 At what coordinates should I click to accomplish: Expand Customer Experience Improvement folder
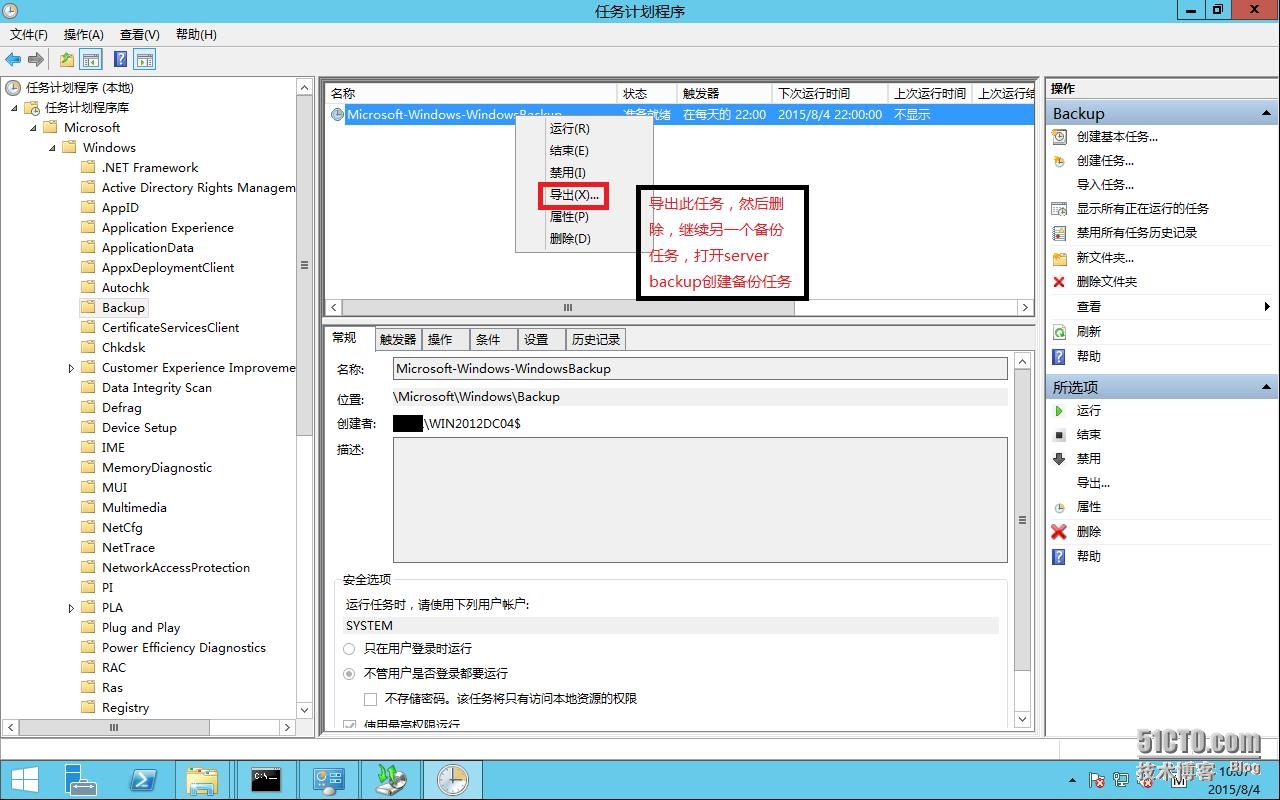[x=71, y=368]
